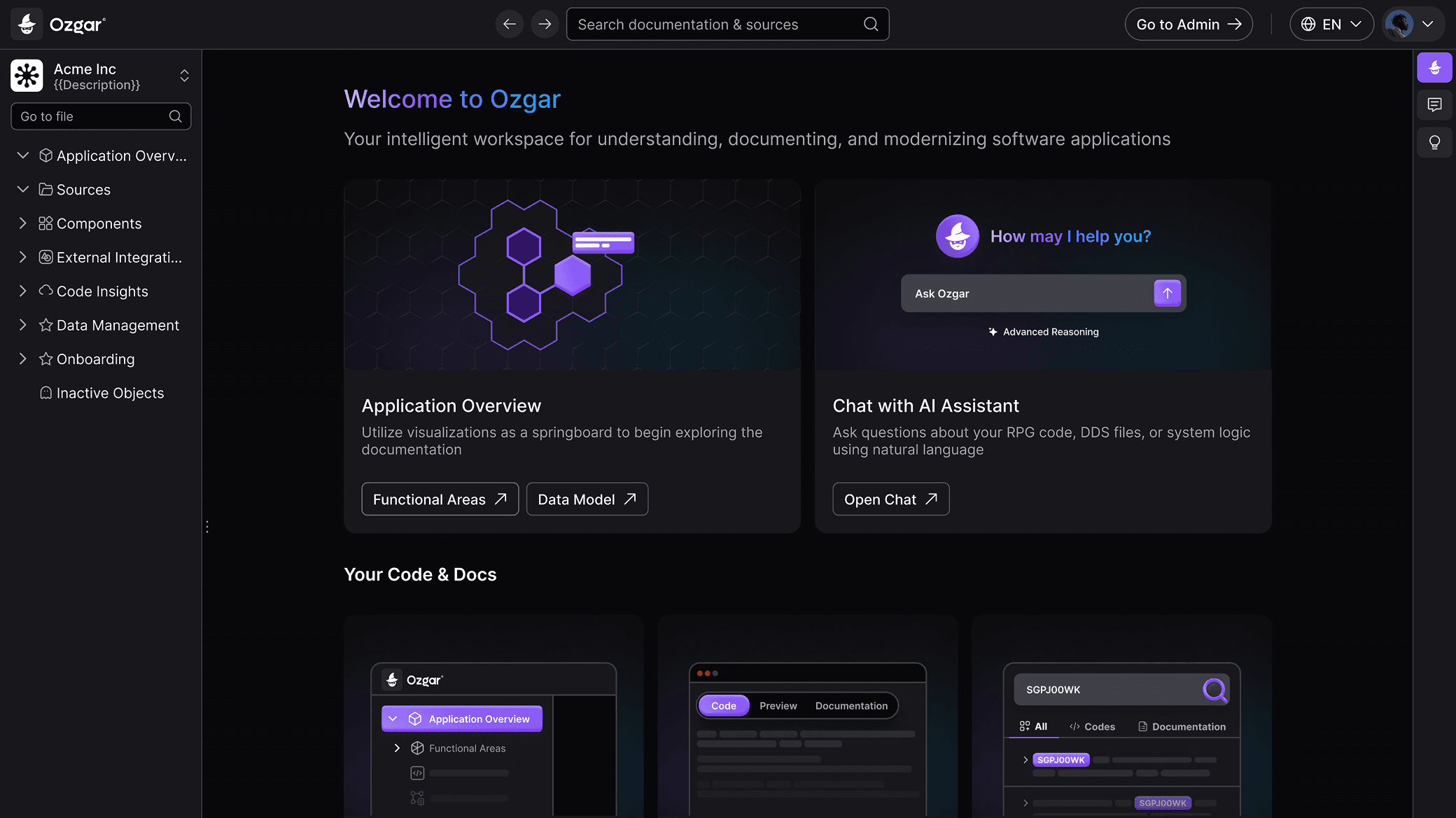This screenshot has width=1456, height=818.
Task: Open Chat with the AI Assistant
Action: (x=890, y=499)
